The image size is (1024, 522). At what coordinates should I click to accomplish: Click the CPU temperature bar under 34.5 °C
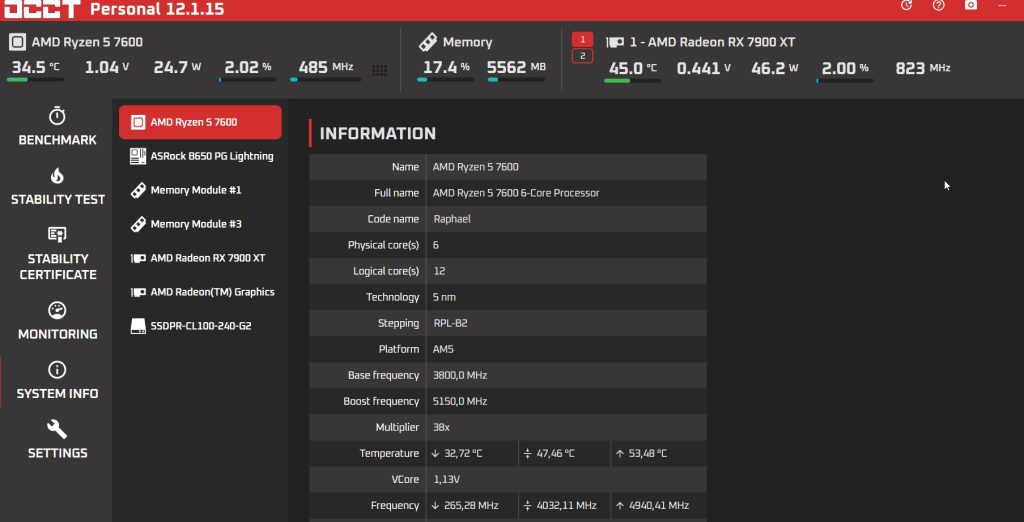coord(35,80)
